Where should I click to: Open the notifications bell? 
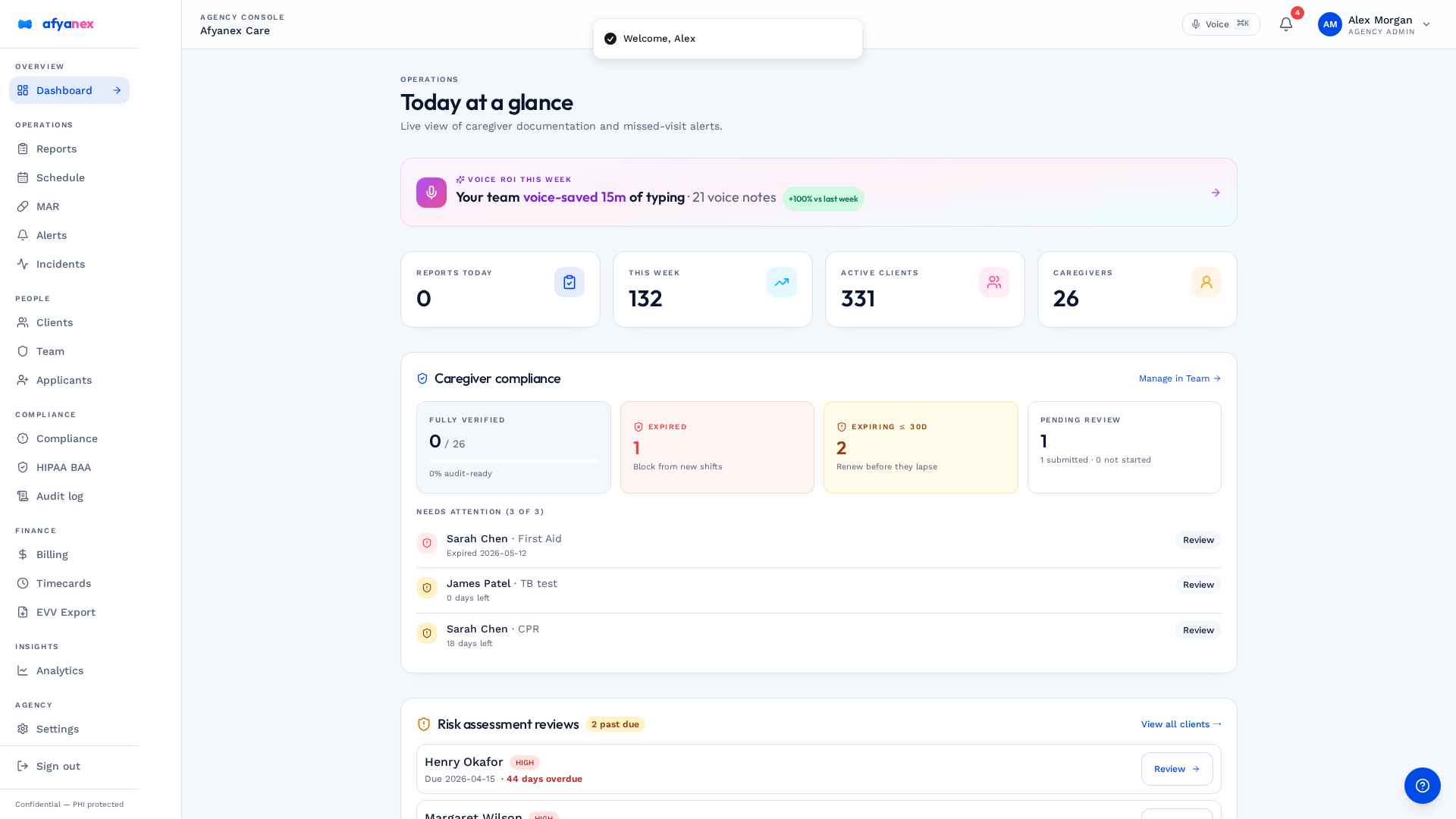(x=1286, y=24)
